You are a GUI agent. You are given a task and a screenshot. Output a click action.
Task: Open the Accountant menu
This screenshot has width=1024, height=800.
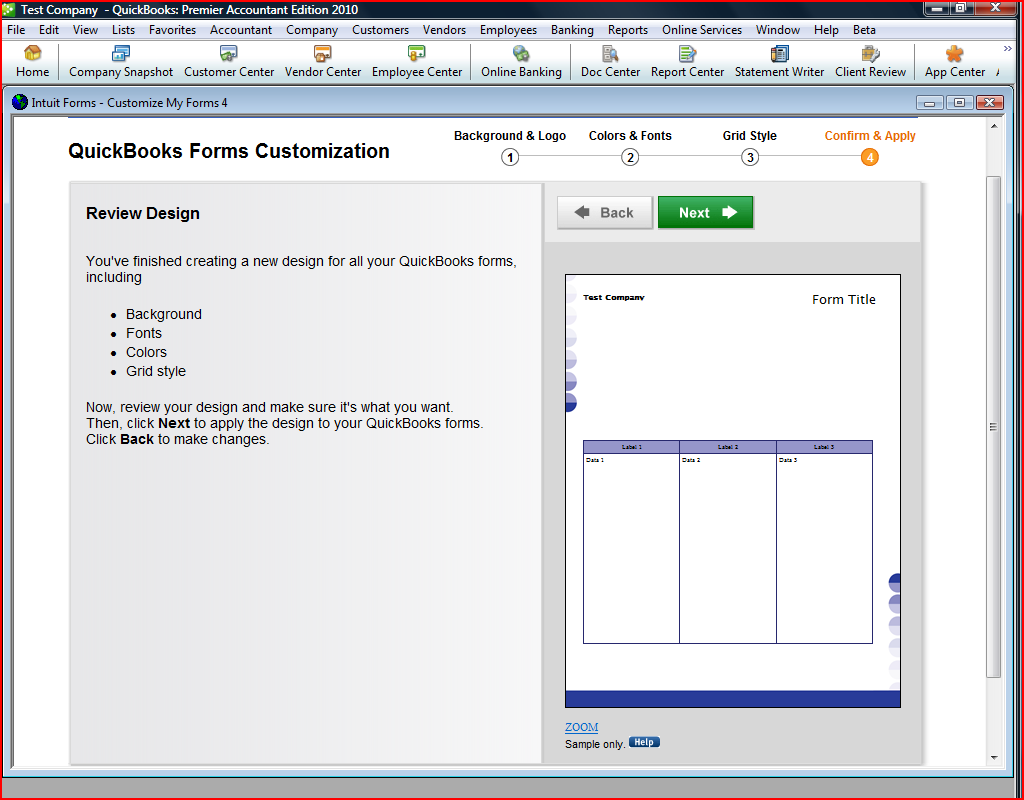[240, 30]
